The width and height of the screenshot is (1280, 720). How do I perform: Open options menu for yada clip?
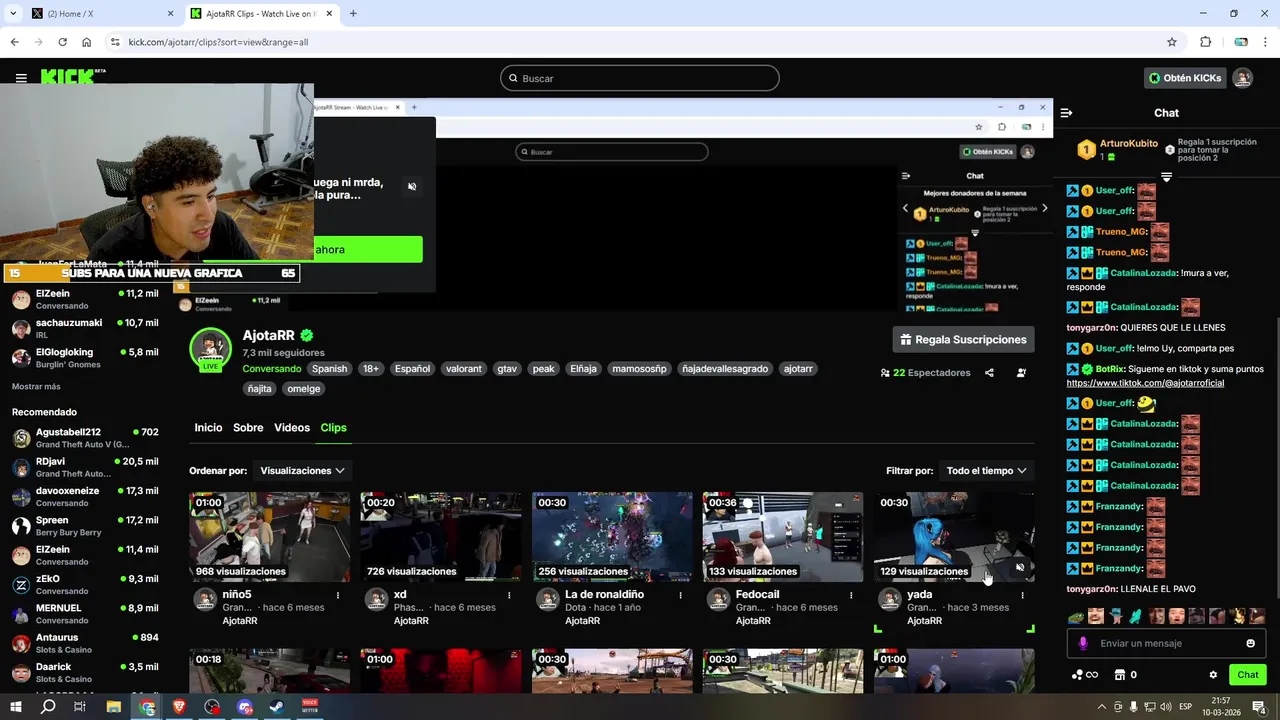point(1022,595)
